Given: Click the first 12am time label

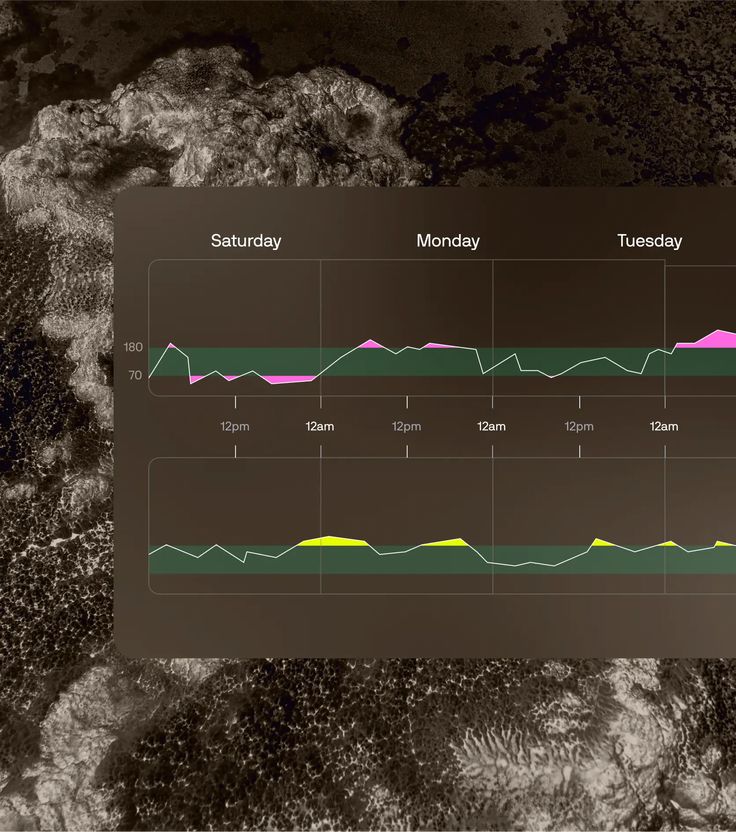Looking at the screenshot, I should [x=320, y=426].
